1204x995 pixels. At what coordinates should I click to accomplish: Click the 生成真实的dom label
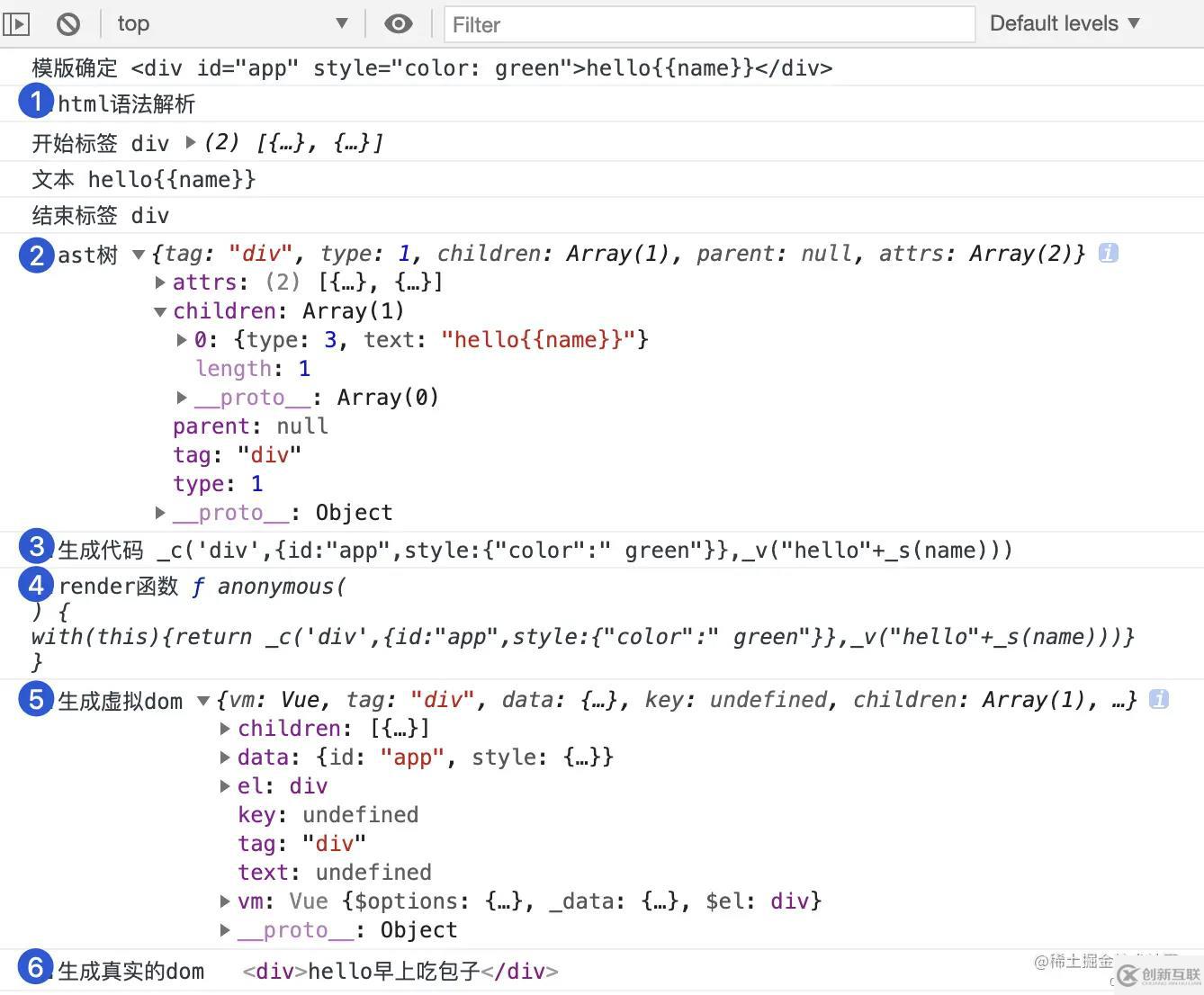pyautogui.click(x=130, y=972)
